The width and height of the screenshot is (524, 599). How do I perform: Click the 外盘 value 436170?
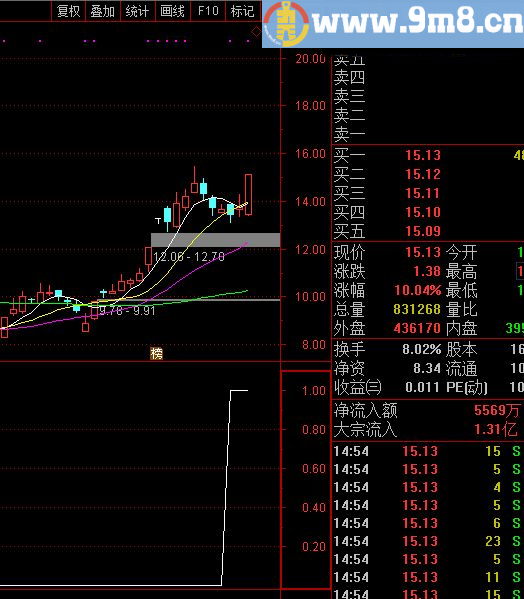(417, 328)
